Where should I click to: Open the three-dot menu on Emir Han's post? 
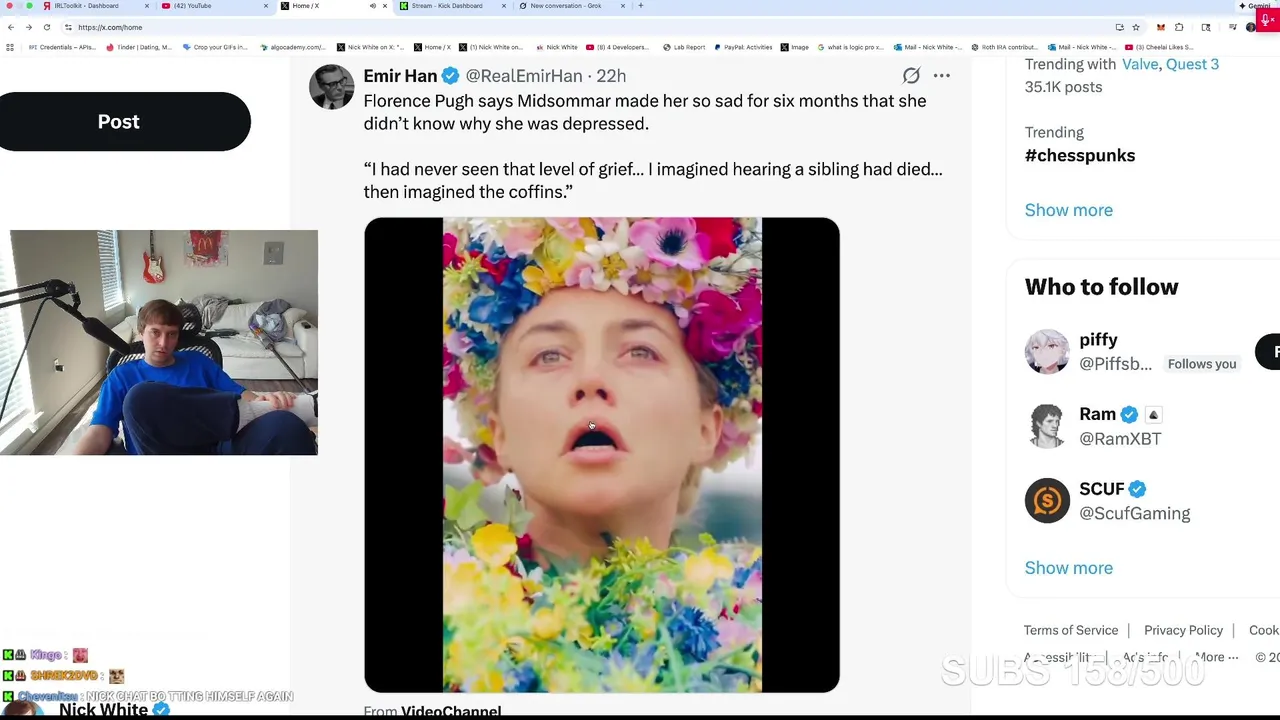[942, 76]
